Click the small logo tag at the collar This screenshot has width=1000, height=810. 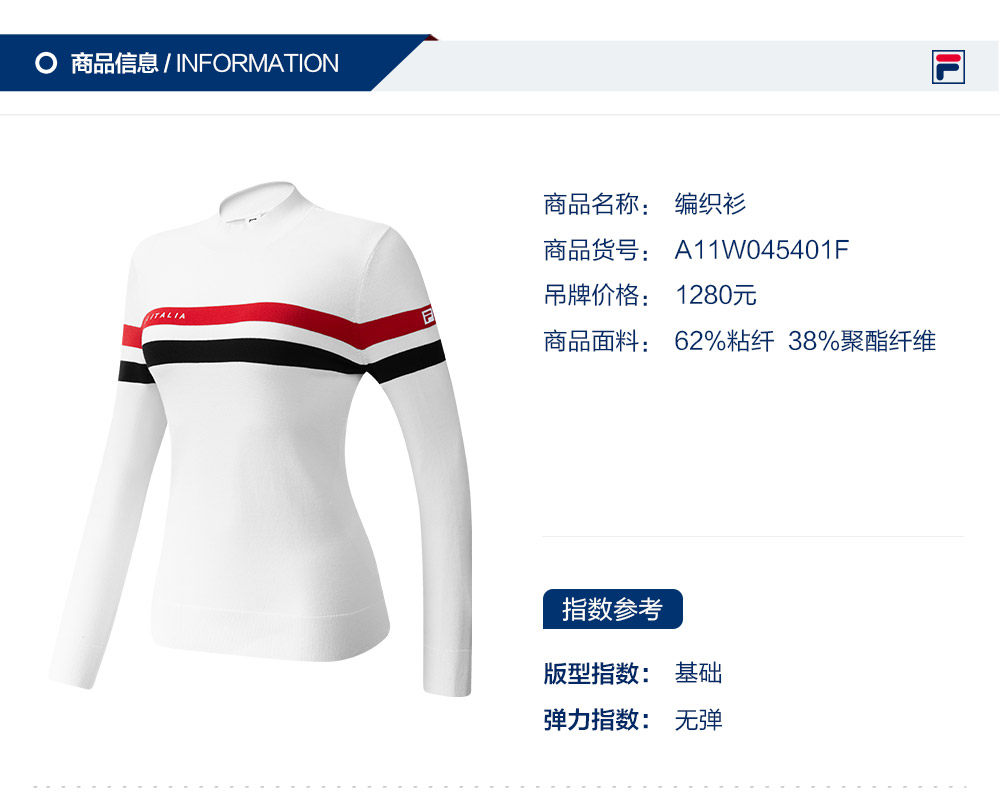point(253,221)
